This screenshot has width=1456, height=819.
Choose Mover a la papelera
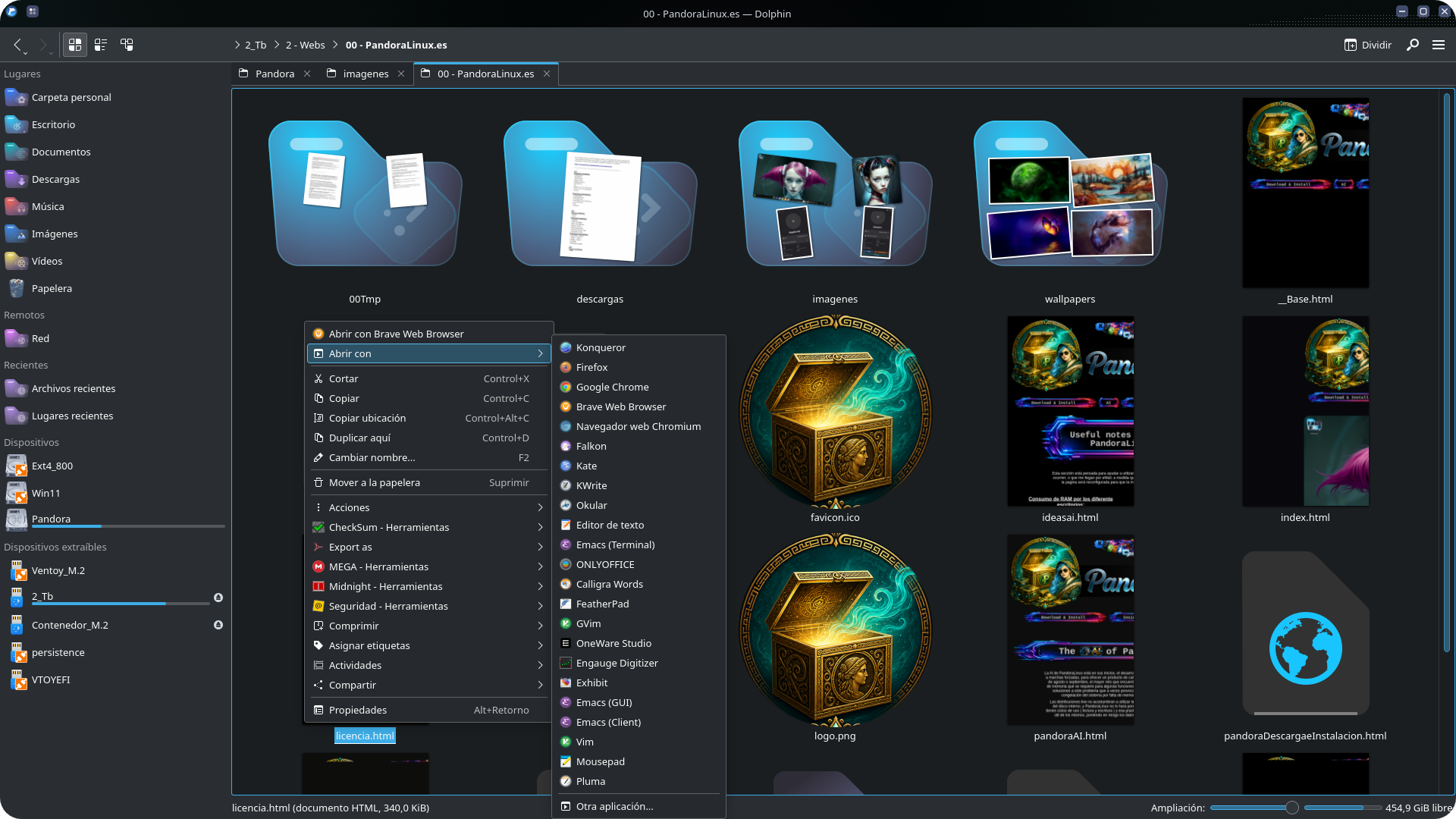click(x=428, y=482)
